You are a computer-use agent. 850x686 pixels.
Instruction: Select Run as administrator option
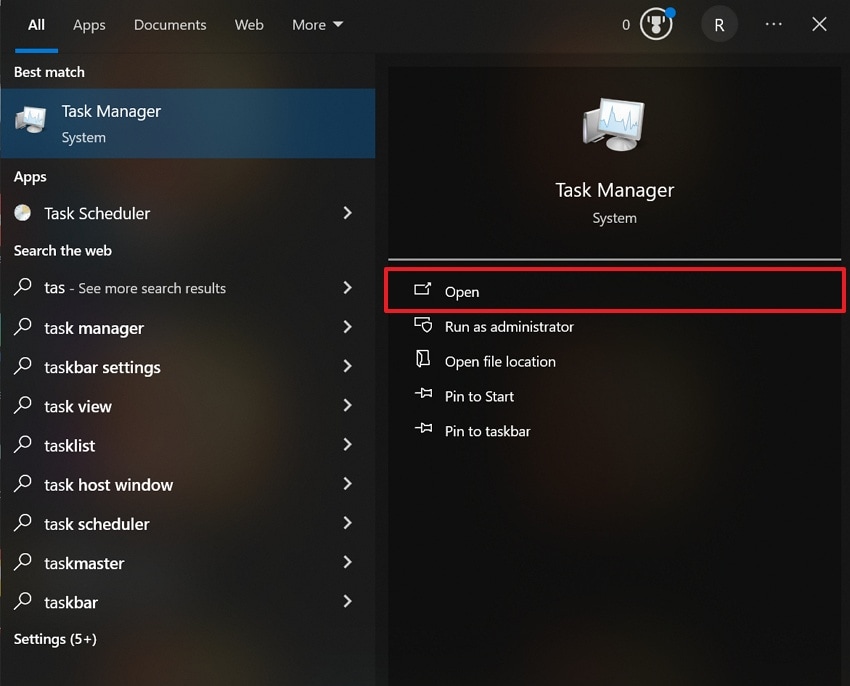[508, 326]
